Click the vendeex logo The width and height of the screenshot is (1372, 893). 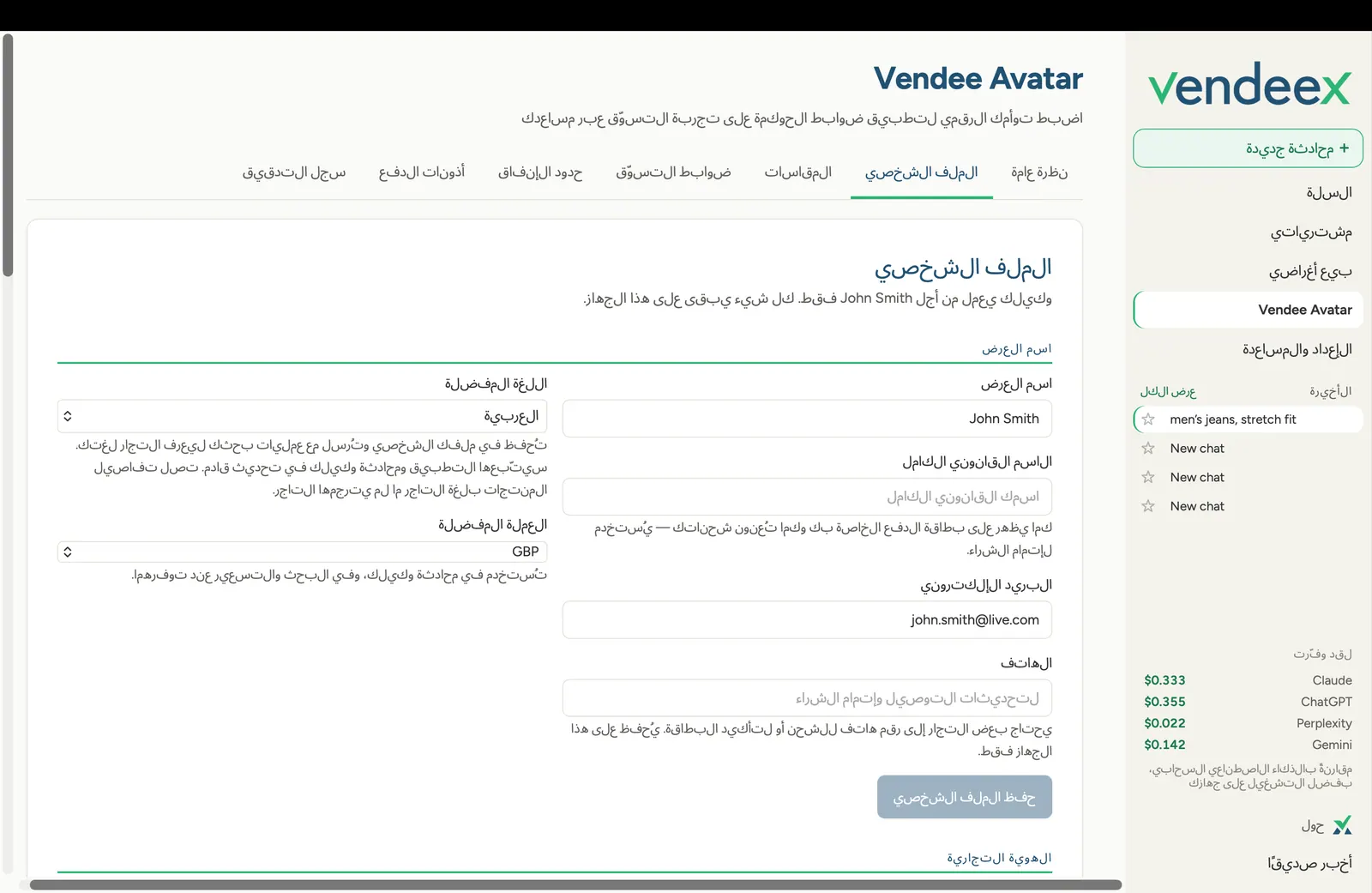1249,85
